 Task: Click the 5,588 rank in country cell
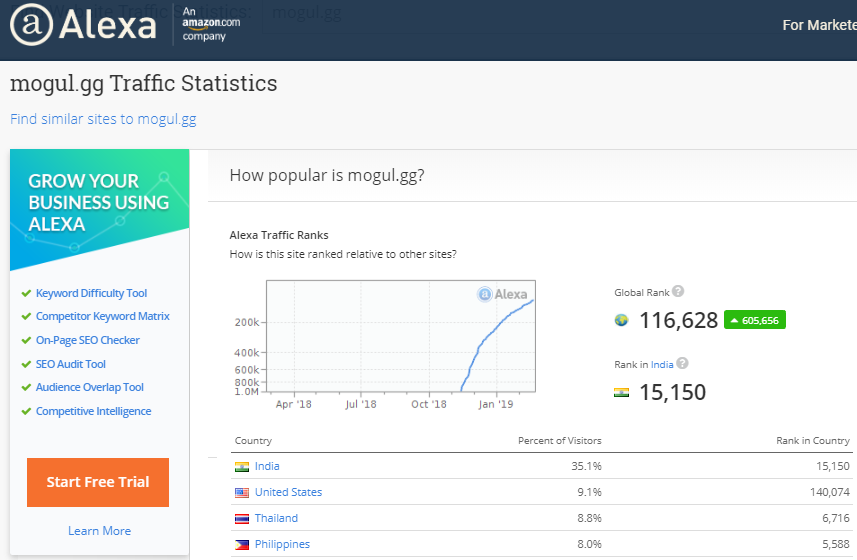tap(836, 545)
